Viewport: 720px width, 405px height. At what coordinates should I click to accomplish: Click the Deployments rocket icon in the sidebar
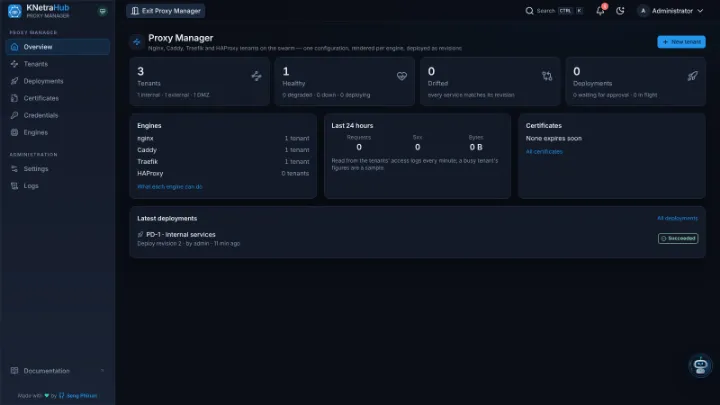click(14, 81)
